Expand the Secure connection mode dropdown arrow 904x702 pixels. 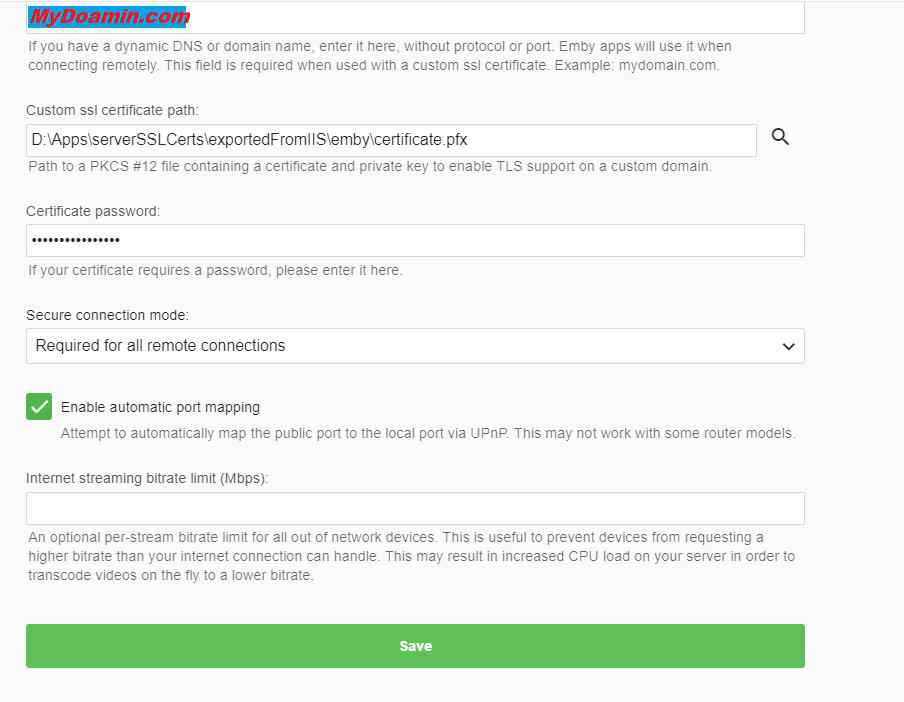click(x=788, y=346)
